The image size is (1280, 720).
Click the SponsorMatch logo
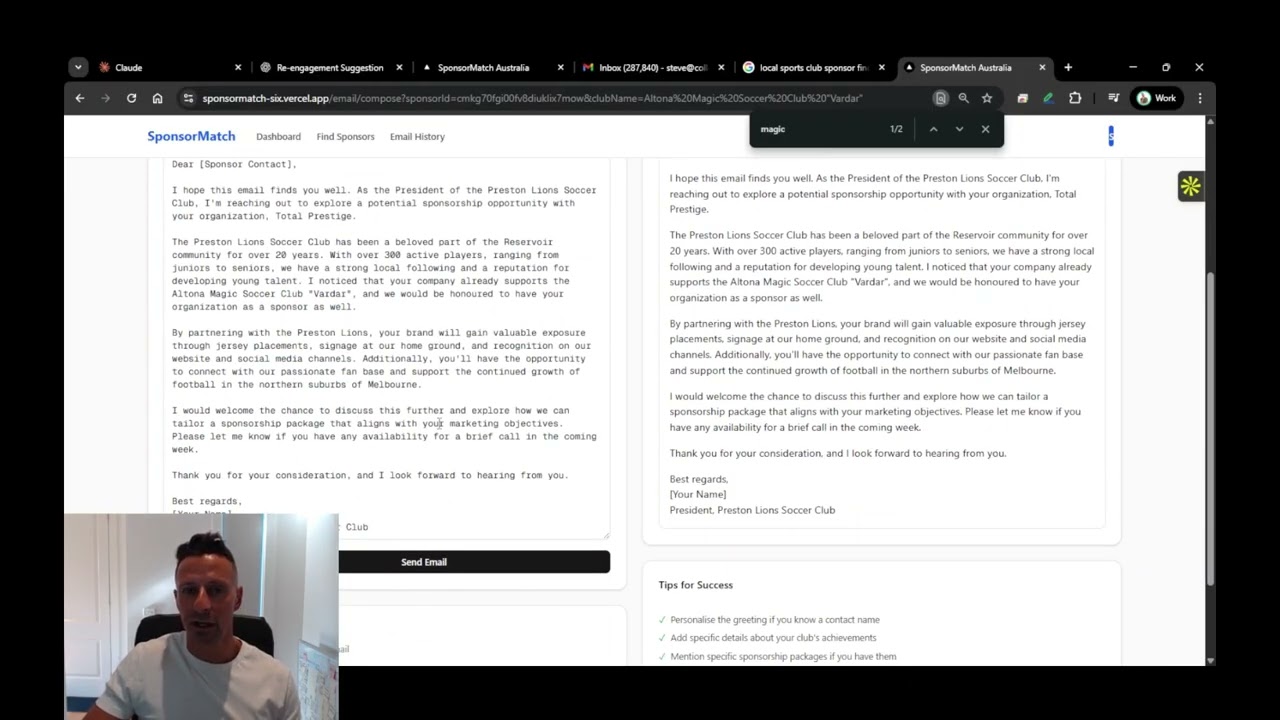191,136
